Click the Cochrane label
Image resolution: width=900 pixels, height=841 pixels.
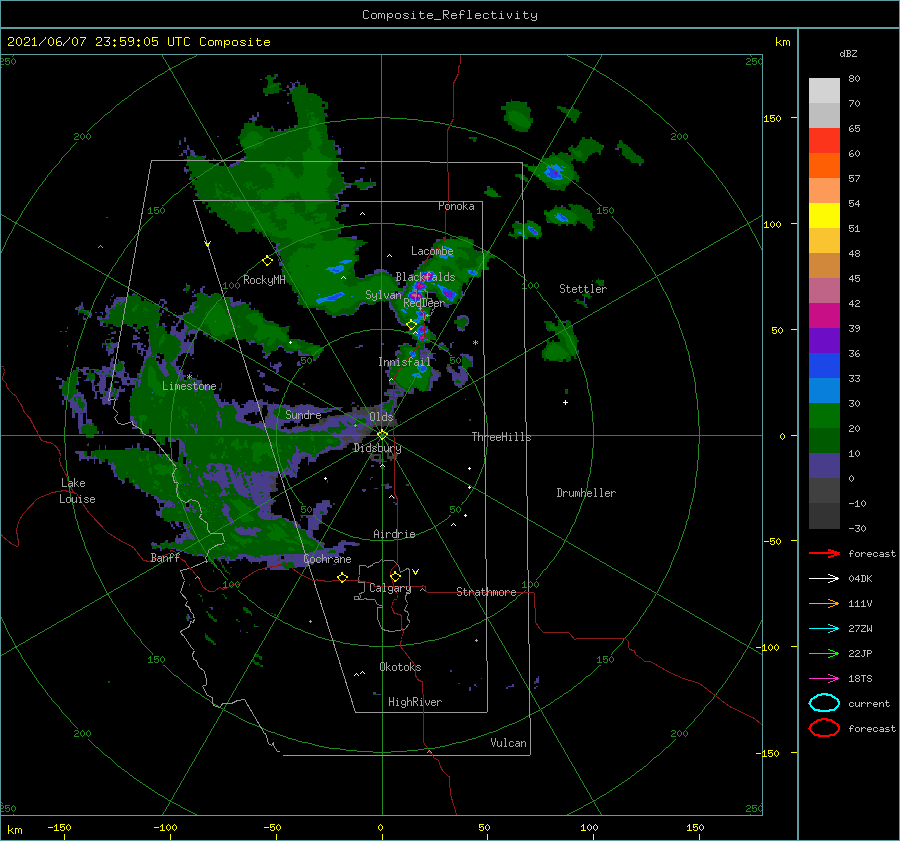327,559
